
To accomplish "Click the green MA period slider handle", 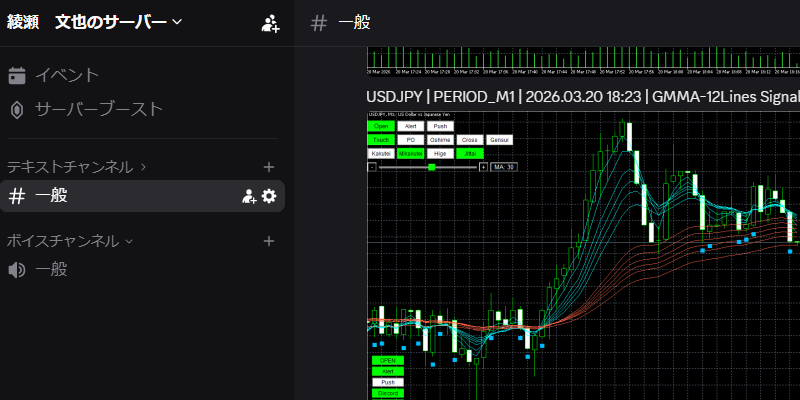I will 432,167.
